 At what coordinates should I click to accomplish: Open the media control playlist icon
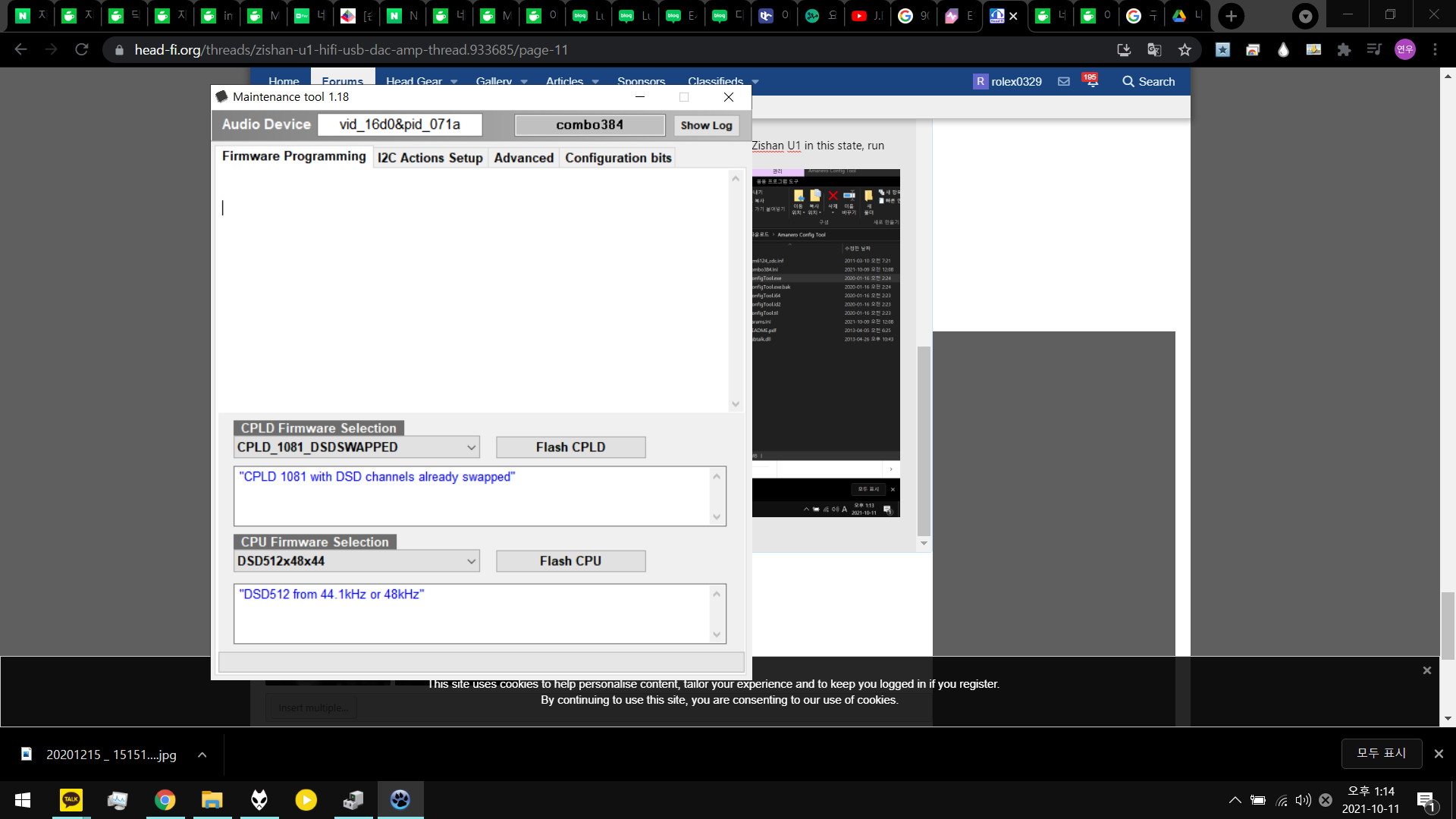(1374, 49)
